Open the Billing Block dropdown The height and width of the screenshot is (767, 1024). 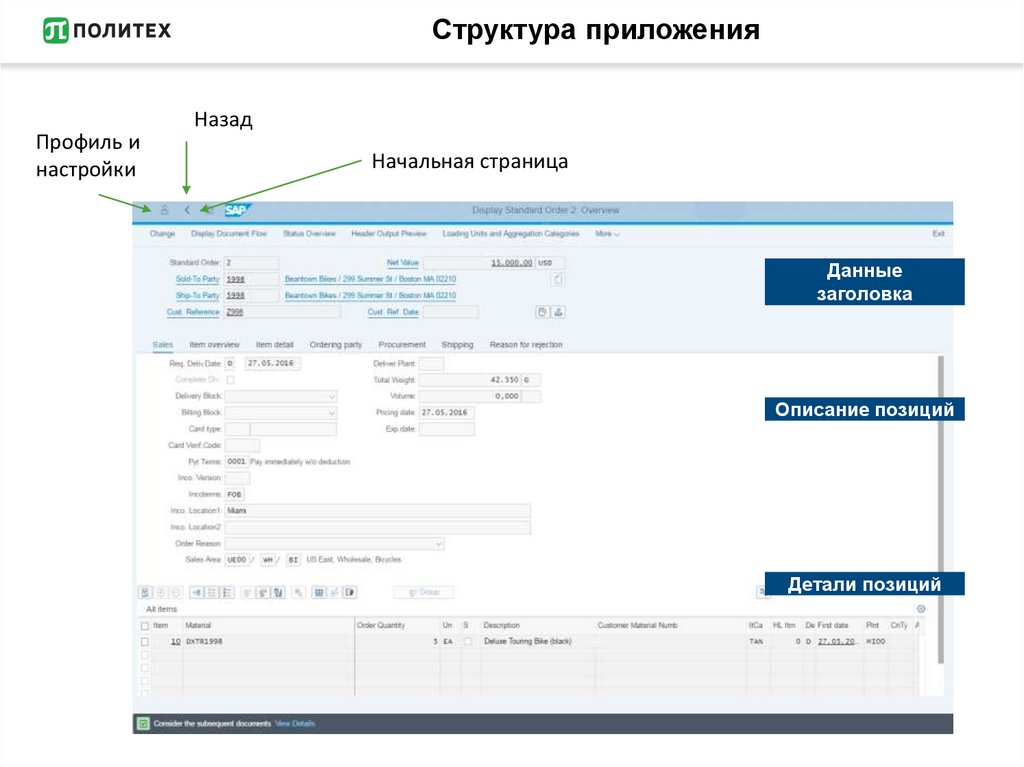(331, 413)
